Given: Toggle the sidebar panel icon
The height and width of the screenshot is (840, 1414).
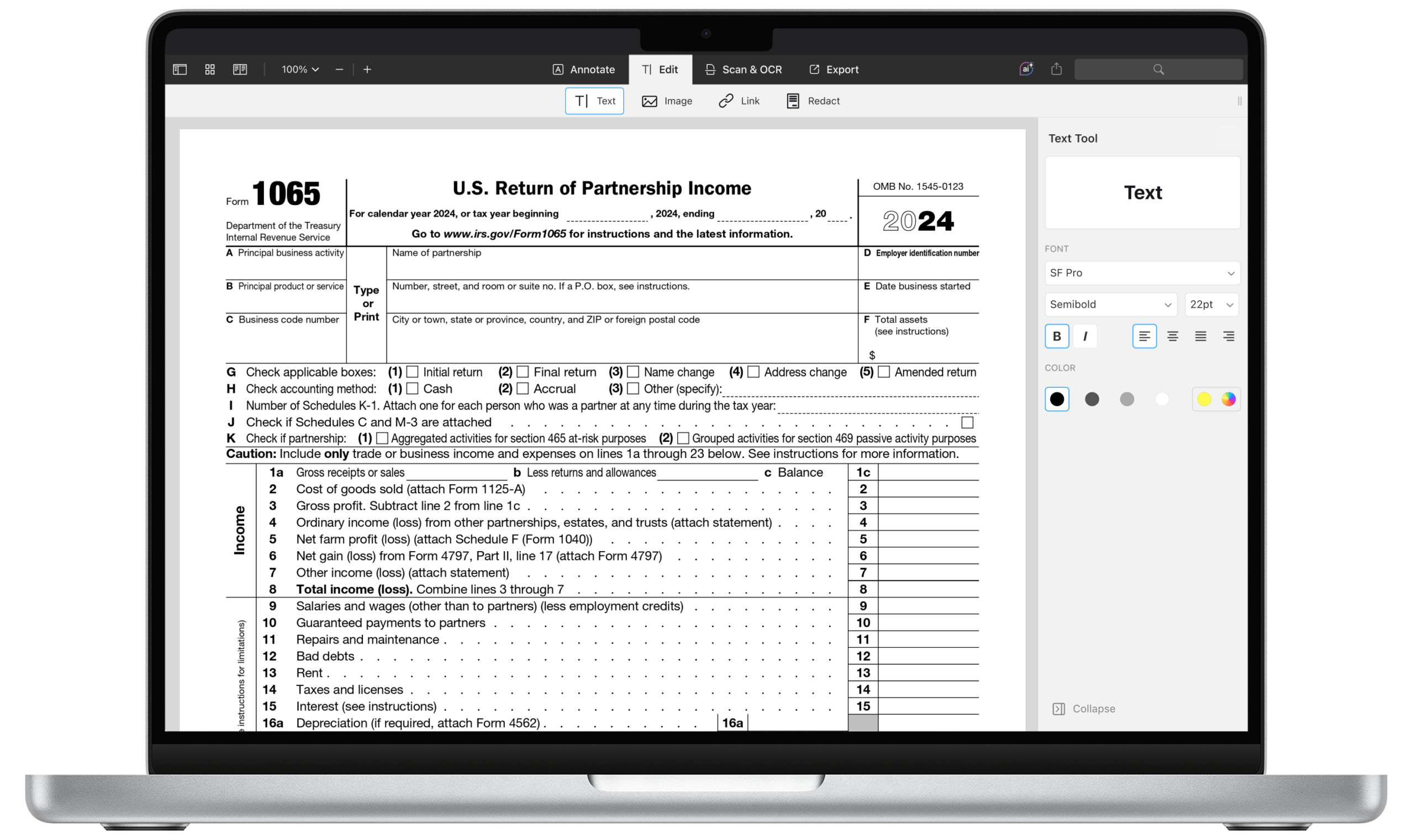Looking at the screenshot, I should point(180,70).
